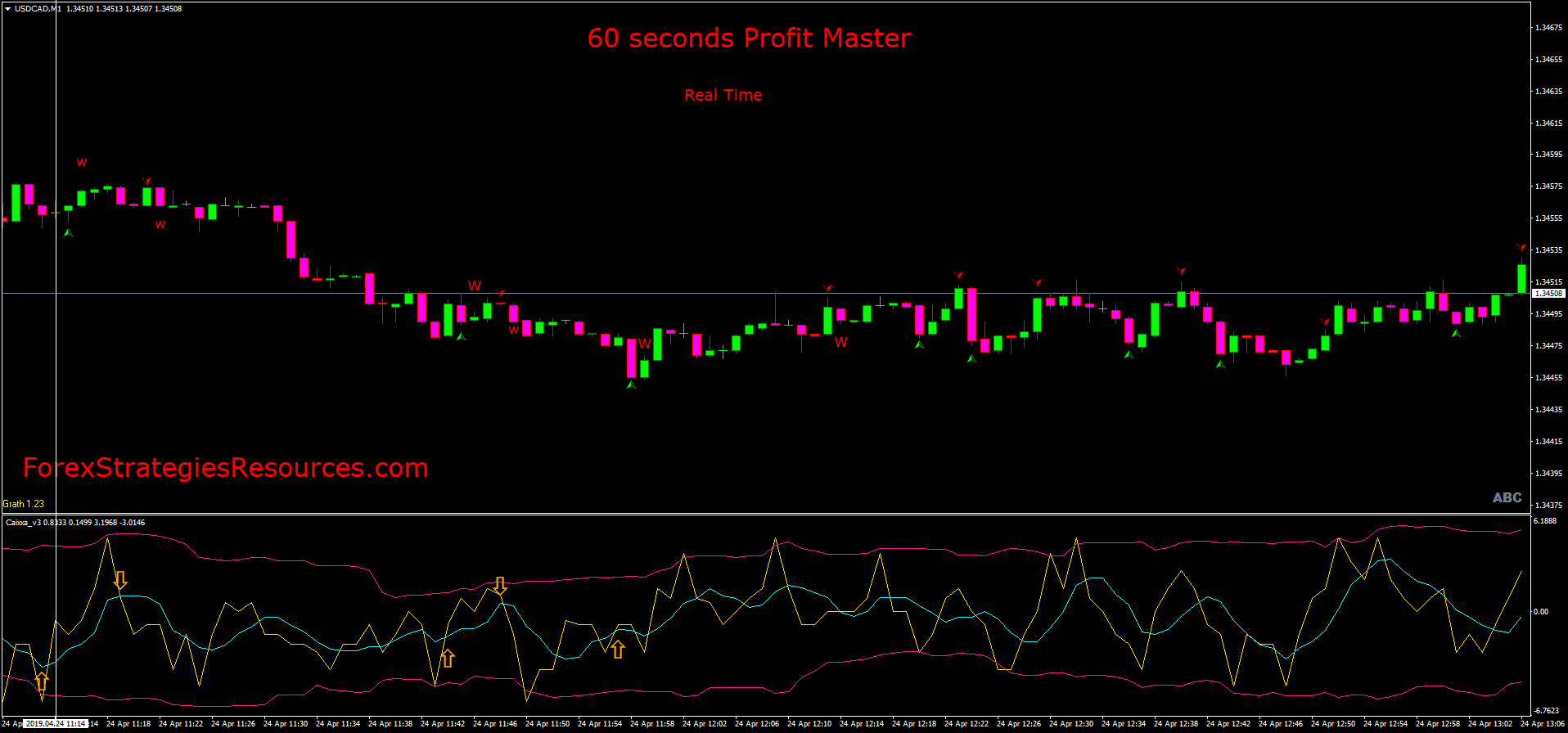1568x733 pixels.
Task: Click price level 1.34535 on the scale
Action: 1549,250
